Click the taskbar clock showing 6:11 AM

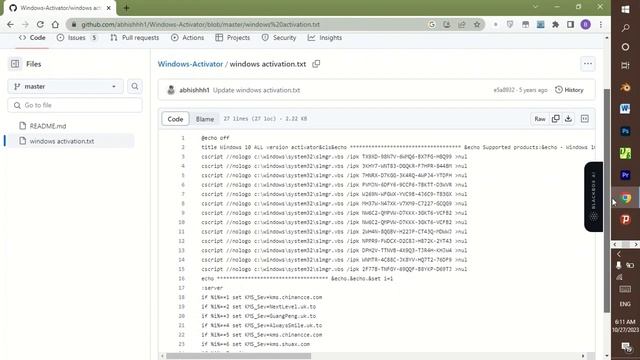(625, 326)
